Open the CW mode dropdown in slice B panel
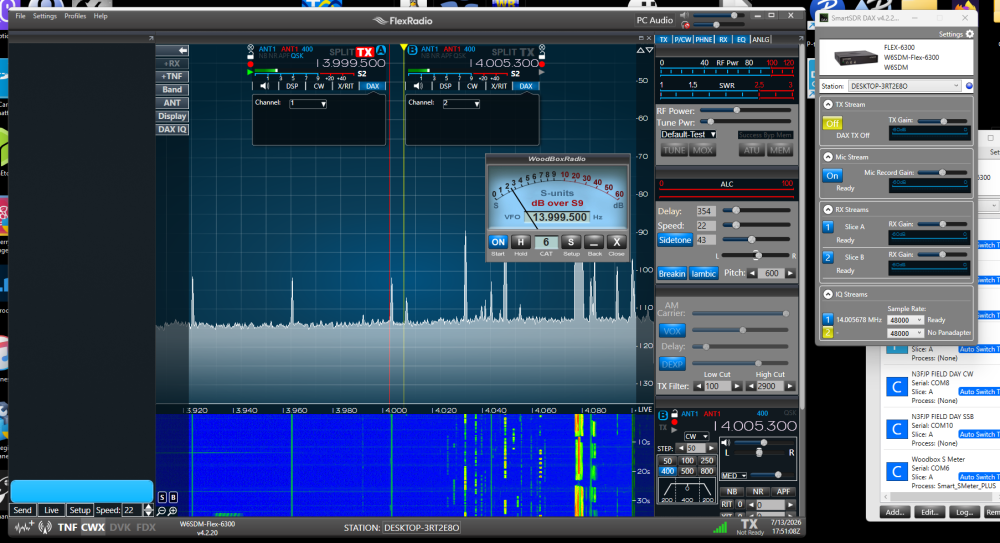 696,436
